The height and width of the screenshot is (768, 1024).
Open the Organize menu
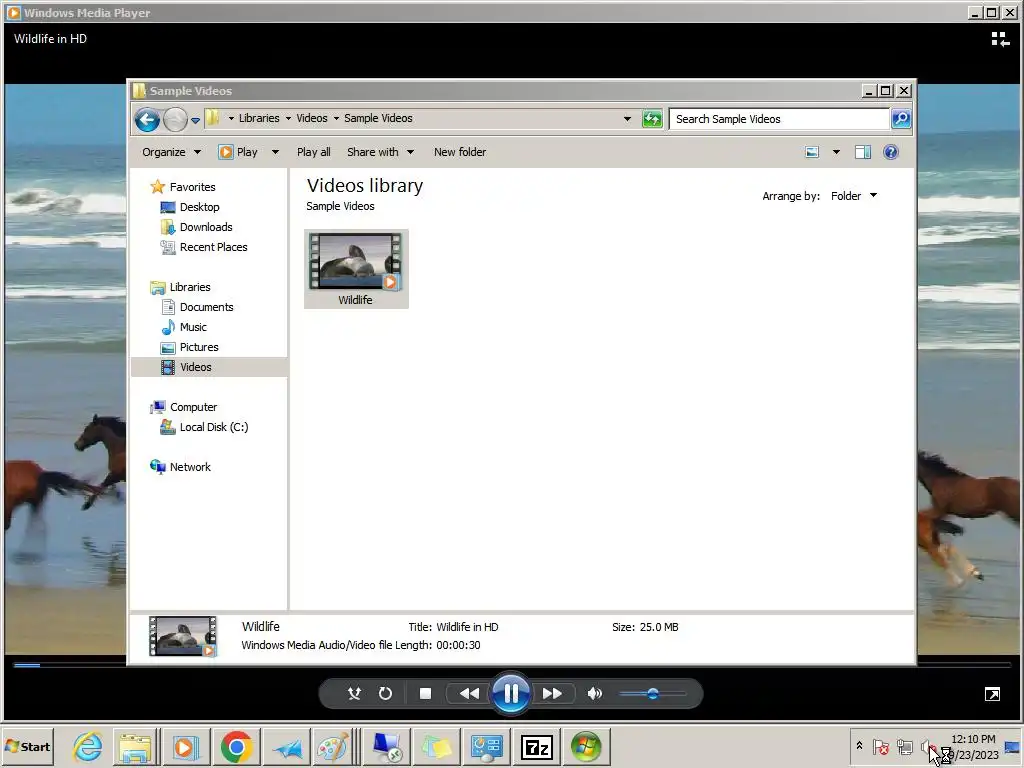[171, 152]
